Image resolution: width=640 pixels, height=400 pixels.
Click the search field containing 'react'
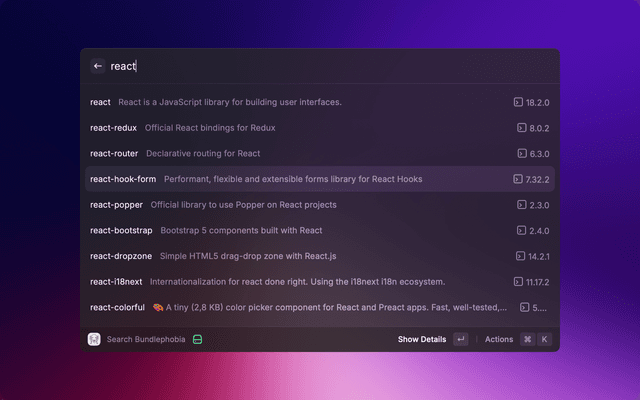(320, 66)
